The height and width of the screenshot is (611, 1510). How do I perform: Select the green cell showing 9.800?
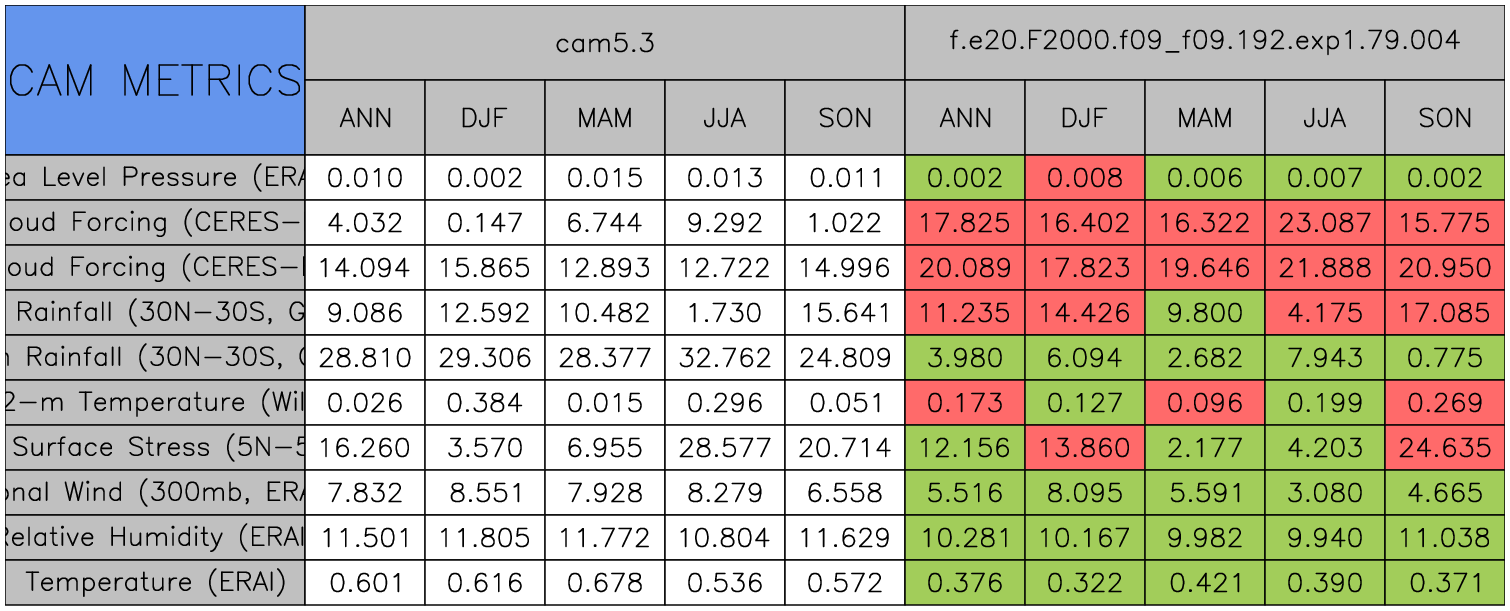tap(1205, 313)
